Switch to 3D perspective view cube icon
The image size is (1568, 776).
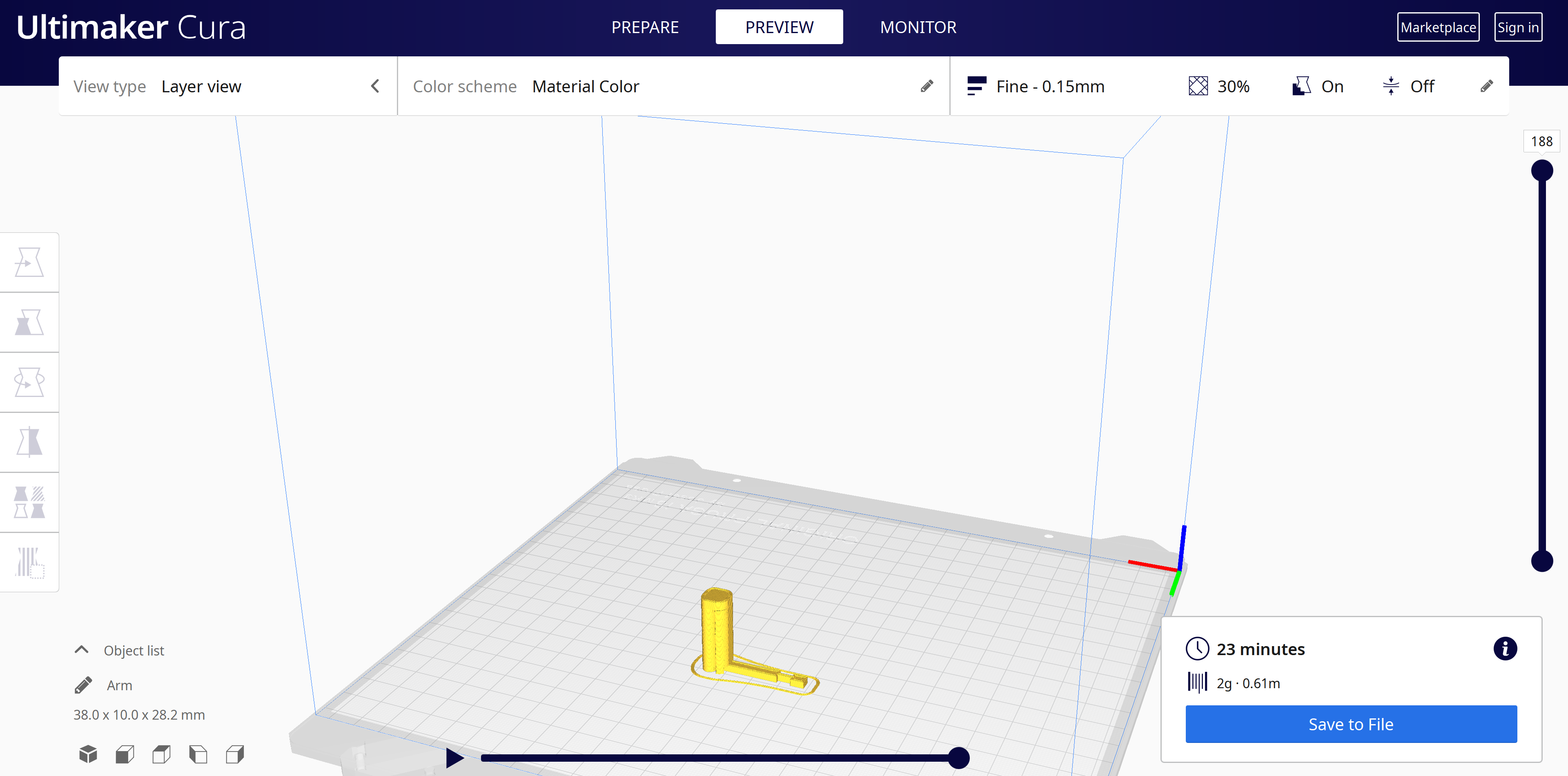click(x=88, y=754)
